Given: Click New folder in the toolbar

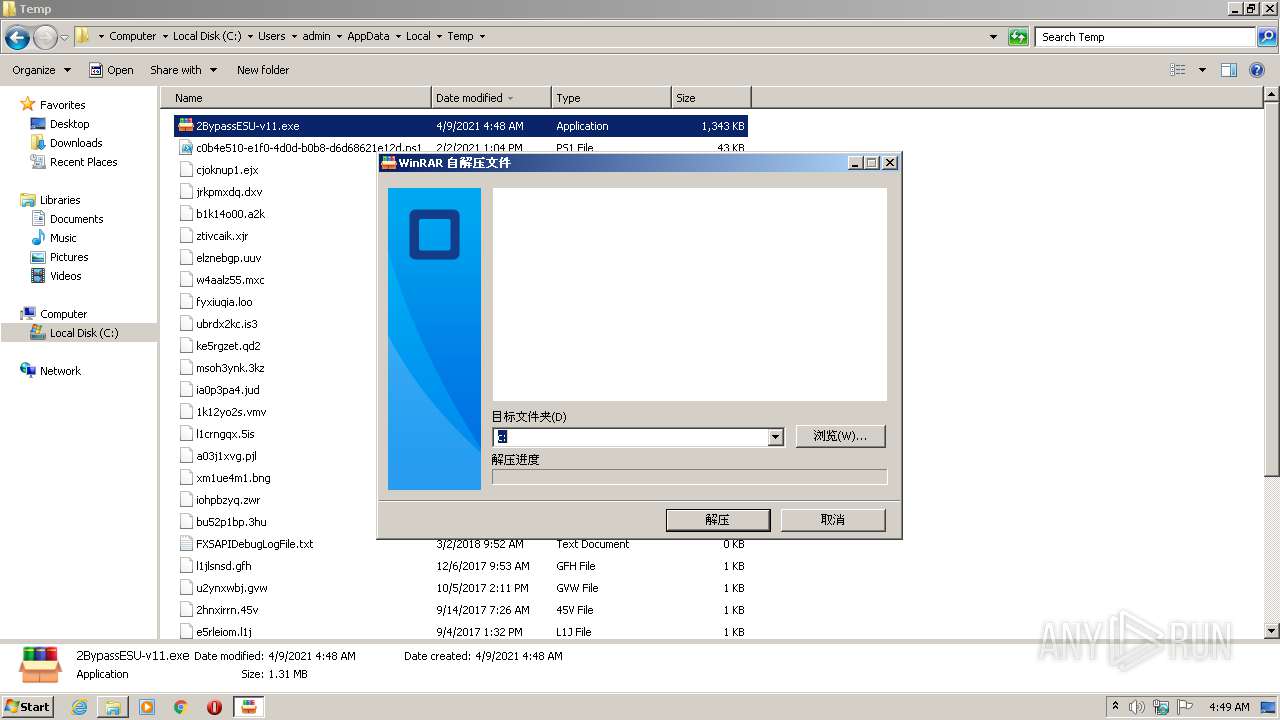Looking at the screenshot, I should coord(263,70).
